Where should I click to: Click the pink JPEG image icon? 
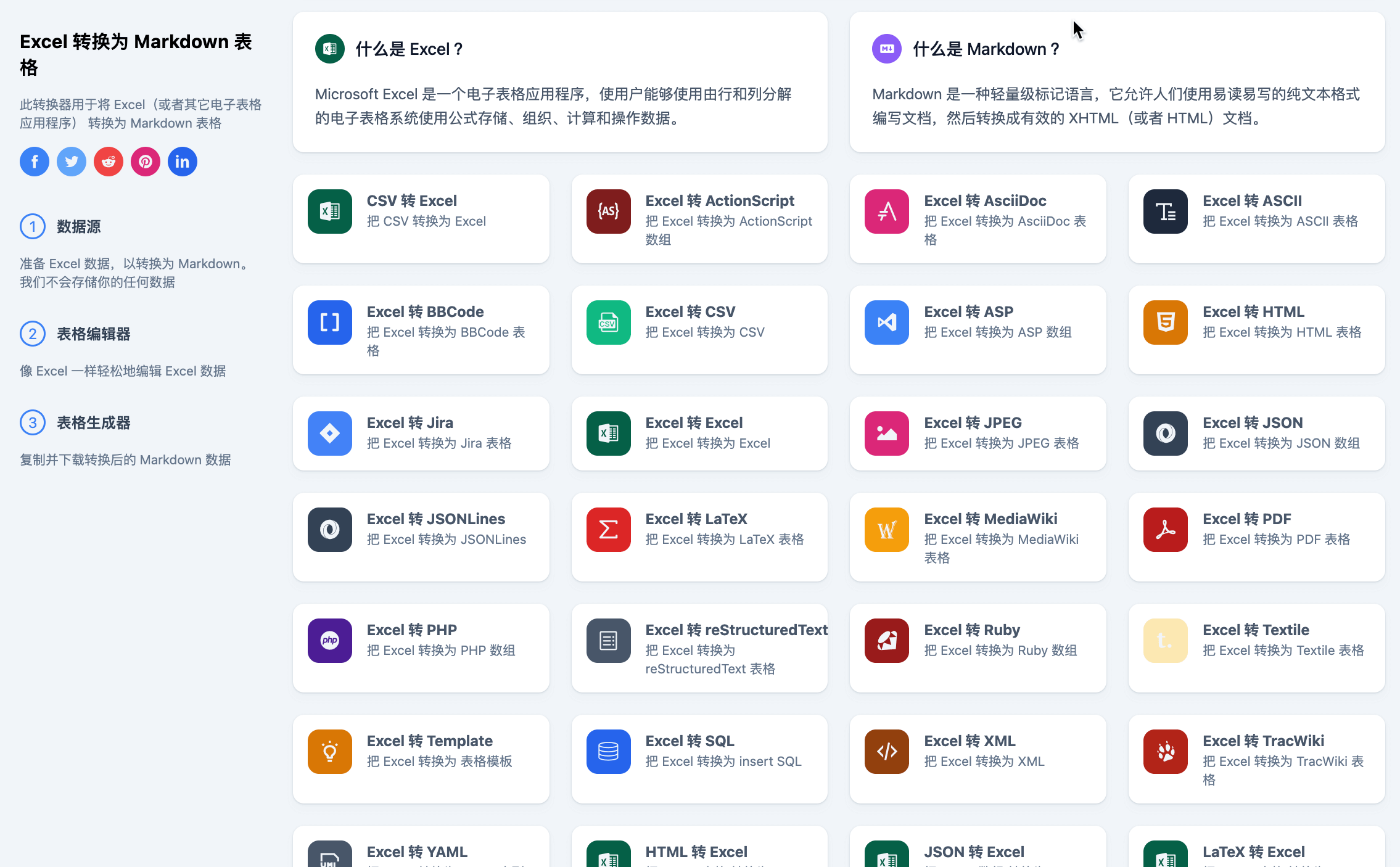887,434
